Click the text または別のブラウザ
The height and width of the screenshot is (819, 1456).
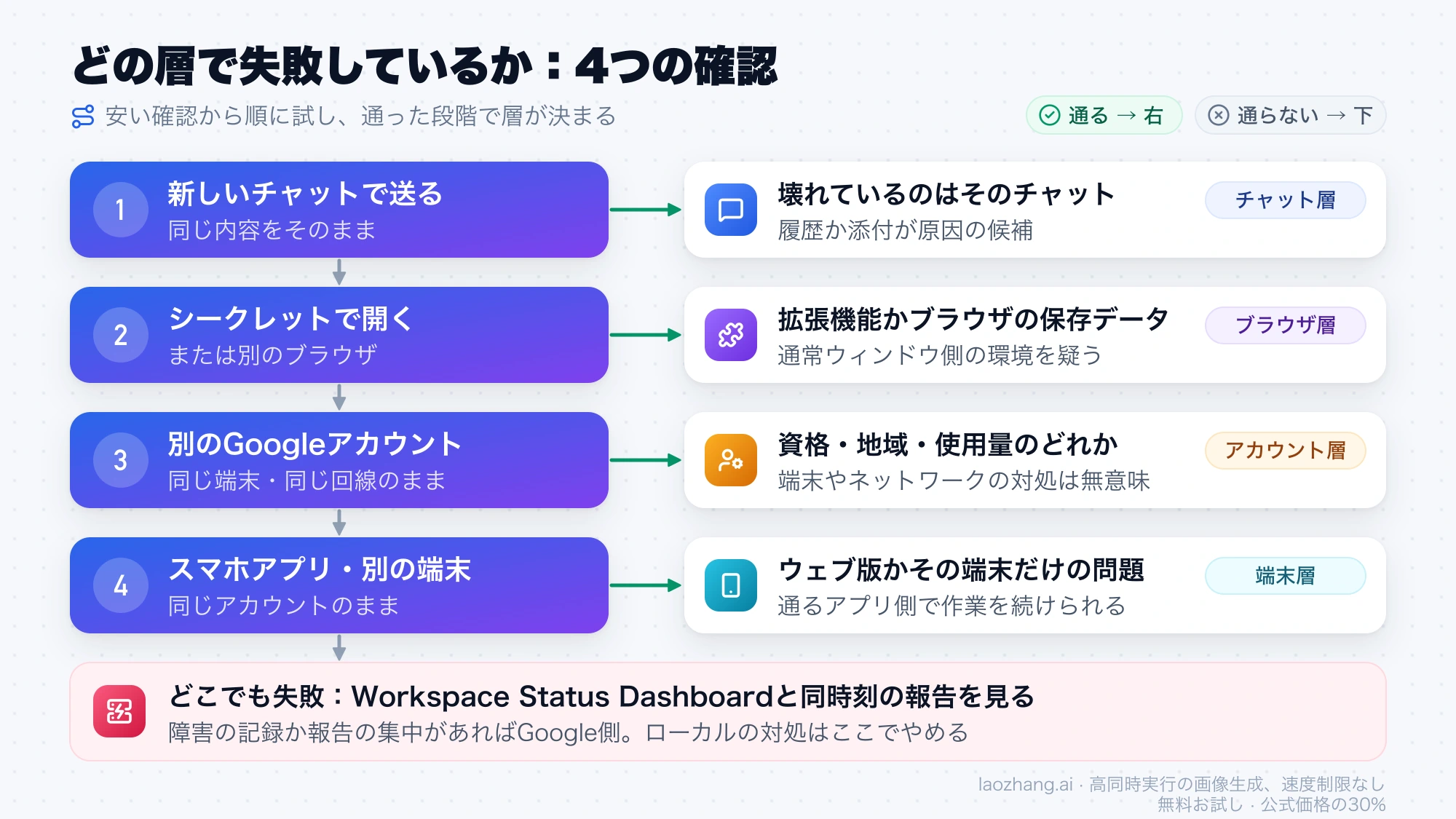coord(272,355)
